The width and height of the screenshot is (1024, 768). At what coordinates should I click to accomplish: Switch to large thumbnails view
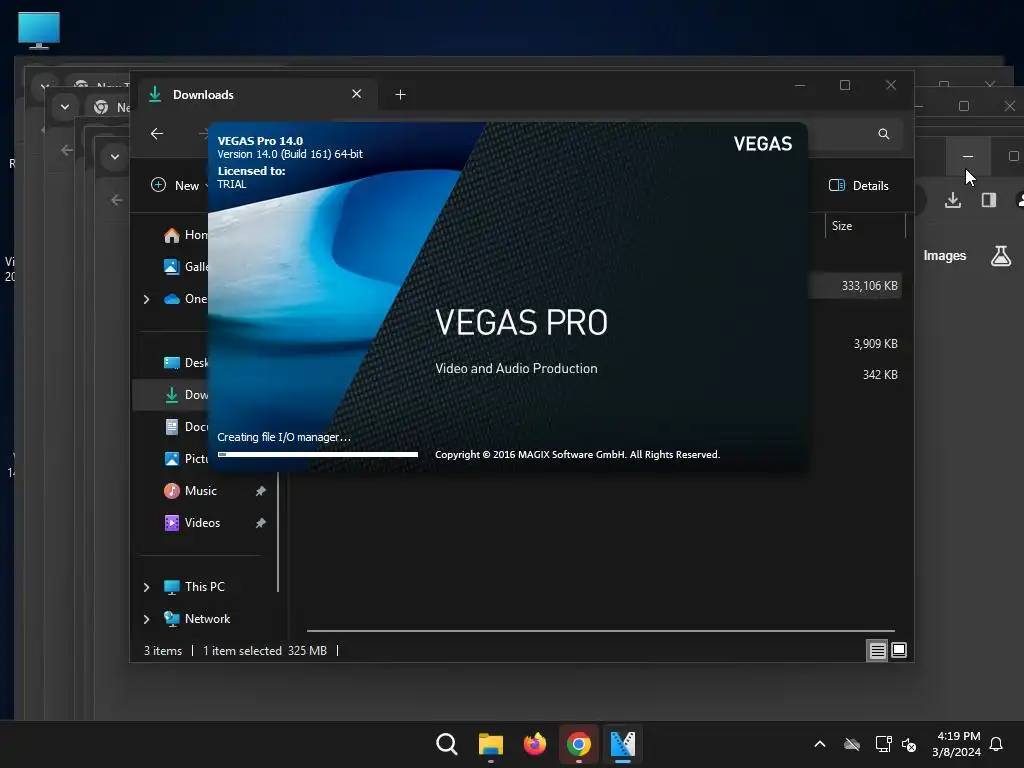coord(899,650)
